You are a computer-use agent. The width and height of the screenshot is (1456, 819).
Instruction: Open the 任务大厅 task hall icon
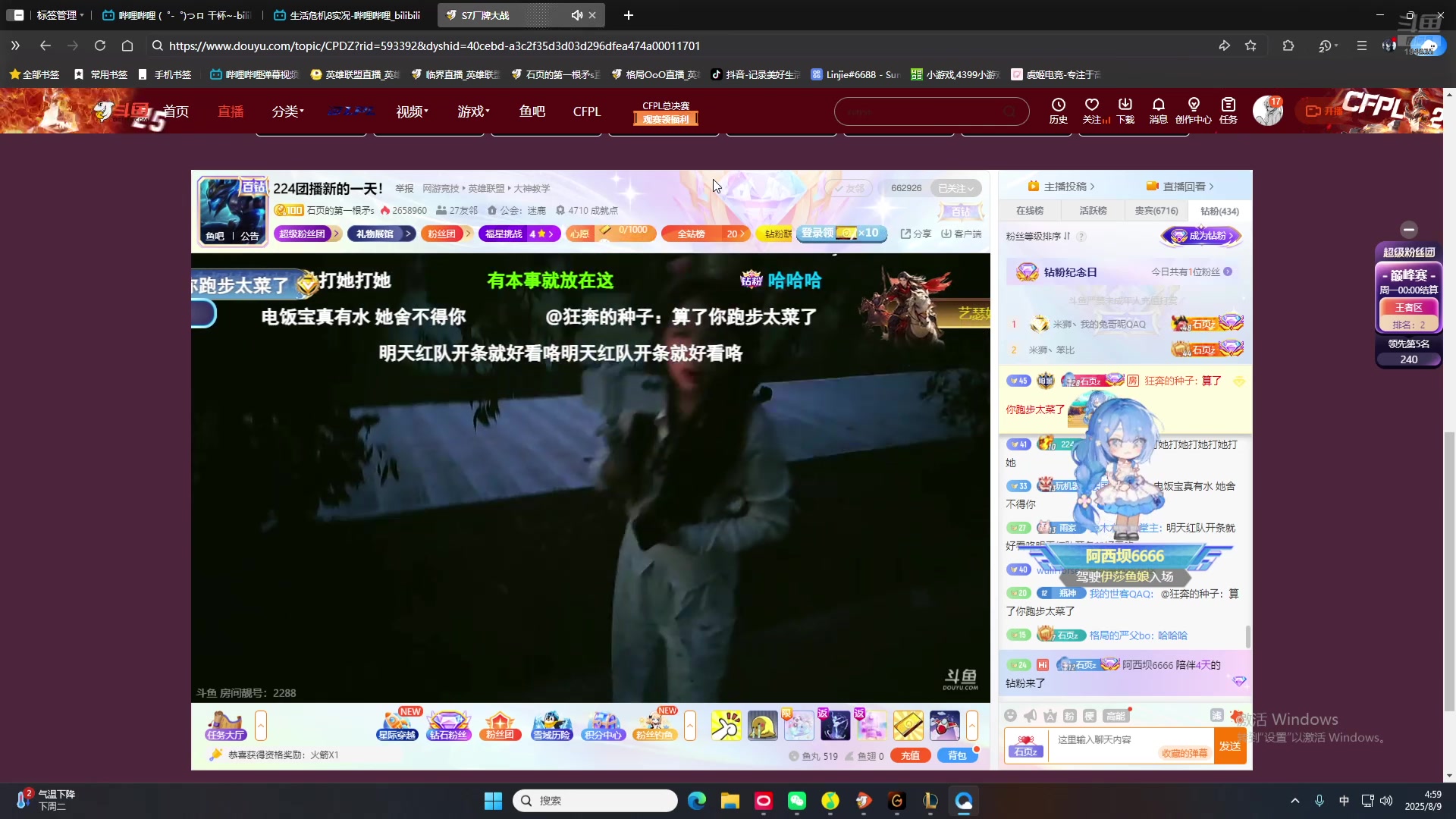[x=225, y=726]
